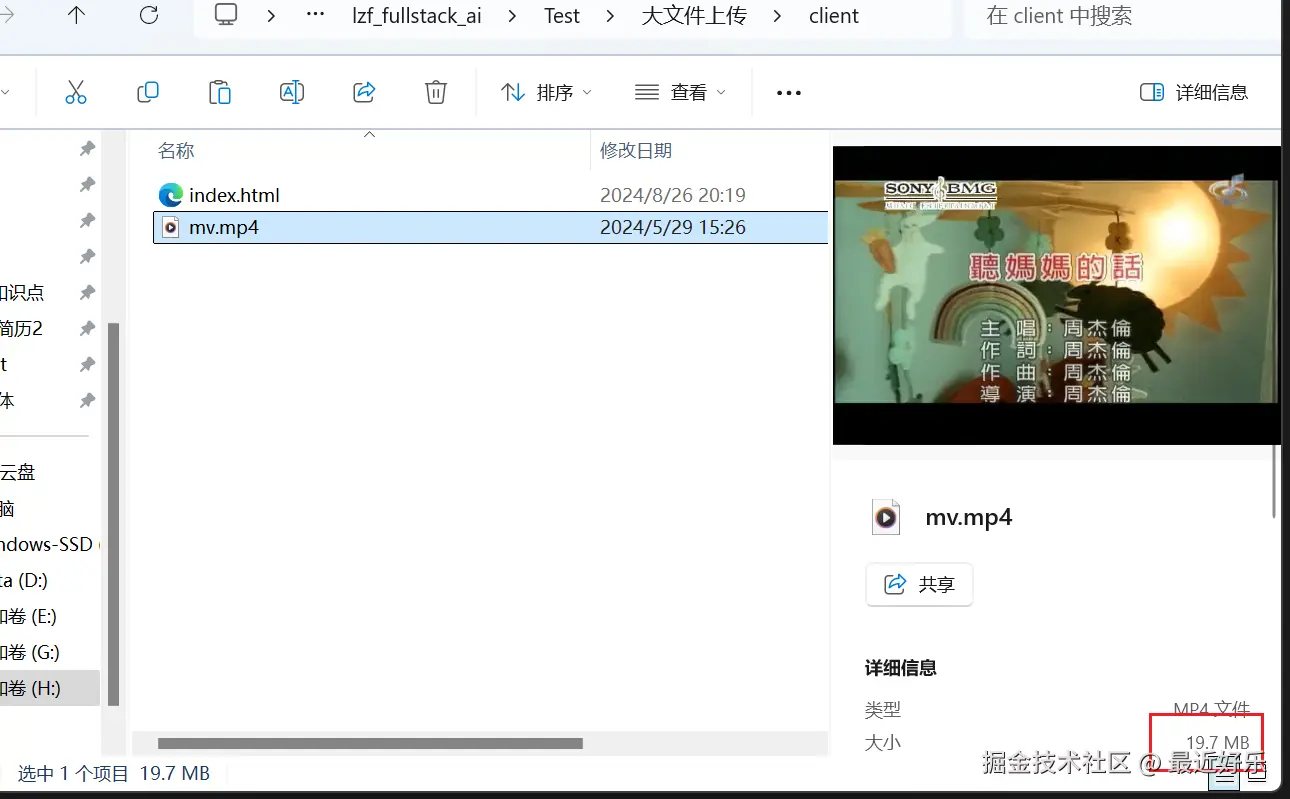Click the sidebar vertical scrollbar
This screenshot has width=1290, height=799.
113,514
